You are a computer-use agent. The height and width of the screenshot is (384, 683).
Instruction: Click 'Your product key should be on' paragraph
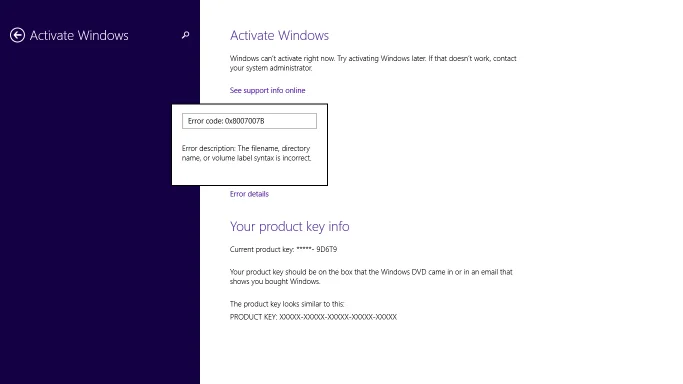[371, 276]
